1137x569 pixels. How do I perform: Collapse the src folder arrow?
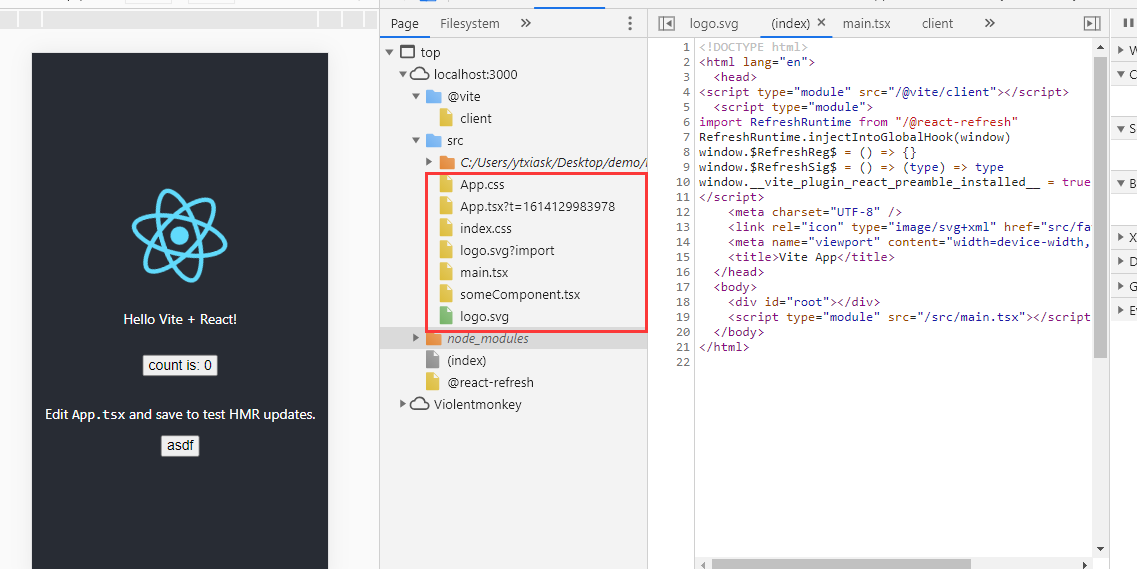point(415,141)
